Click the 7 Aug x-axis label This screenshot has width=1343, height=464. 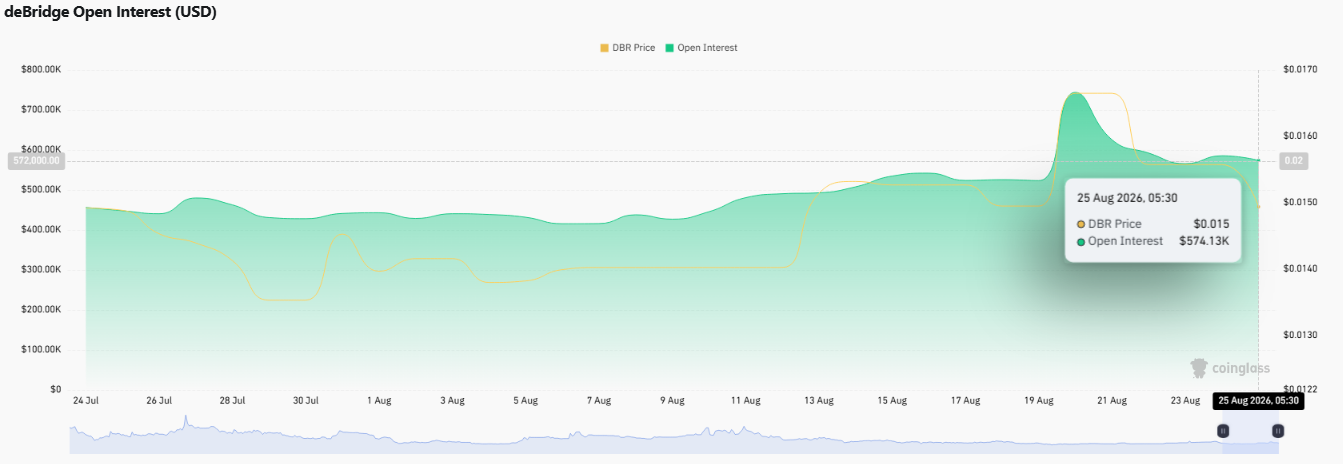599,400
